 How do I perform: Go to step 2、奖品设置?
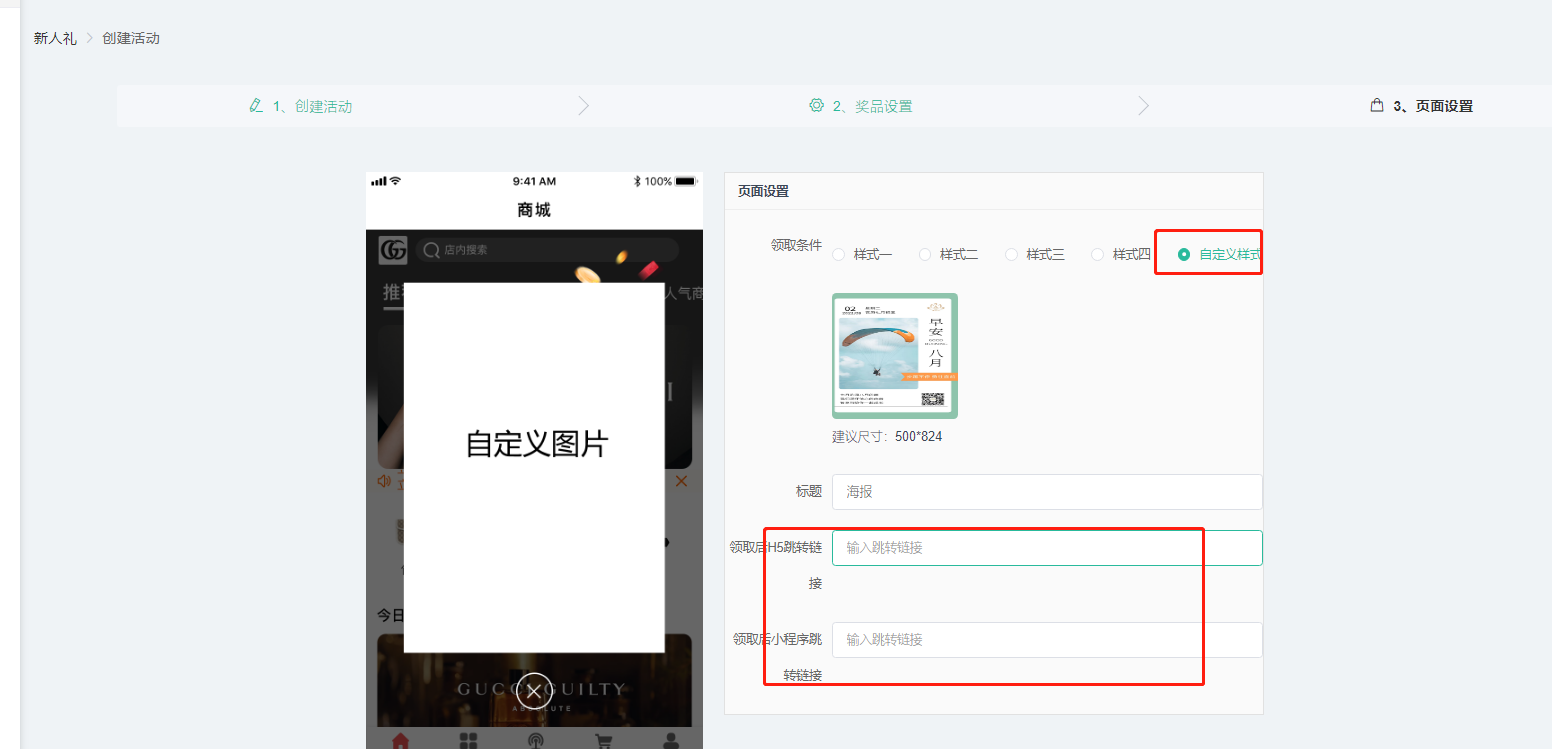872,106
